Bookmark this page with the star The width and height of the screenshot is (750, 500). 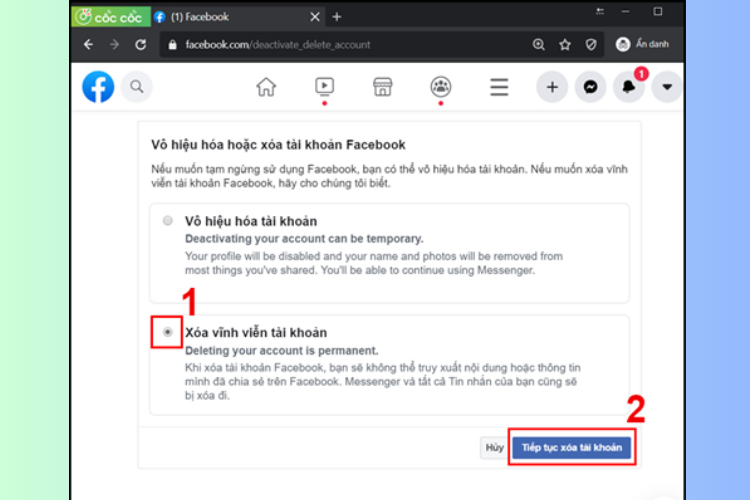pyautogui.click(x=565, y=44)
